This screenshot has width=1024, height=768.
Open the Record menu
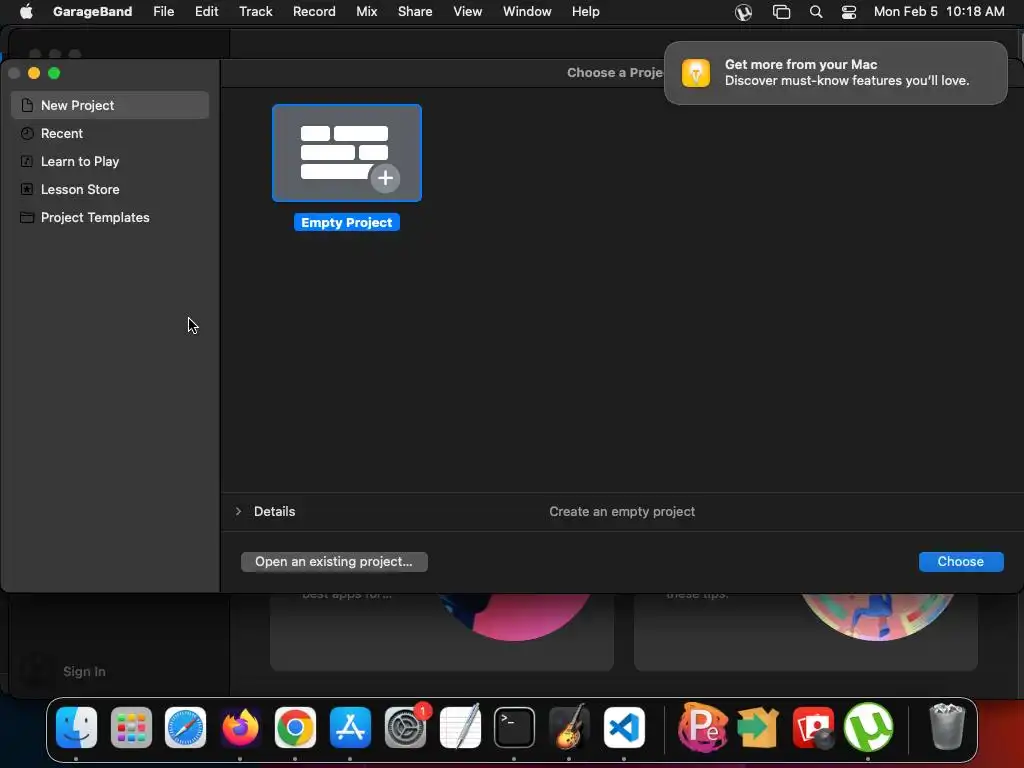click(x=314, y=11)
